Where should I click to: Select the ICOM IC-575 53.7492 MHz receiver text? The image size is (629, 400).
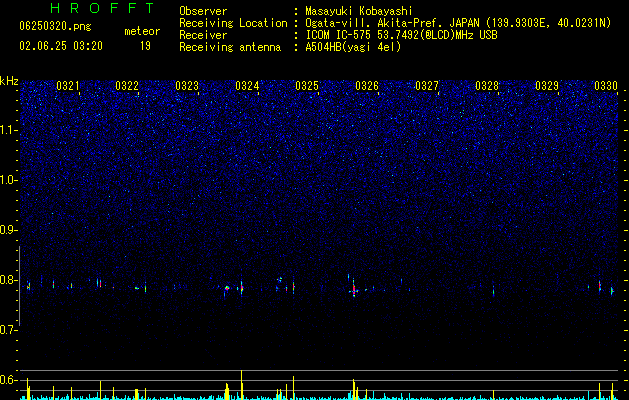[x=401, y=35]
